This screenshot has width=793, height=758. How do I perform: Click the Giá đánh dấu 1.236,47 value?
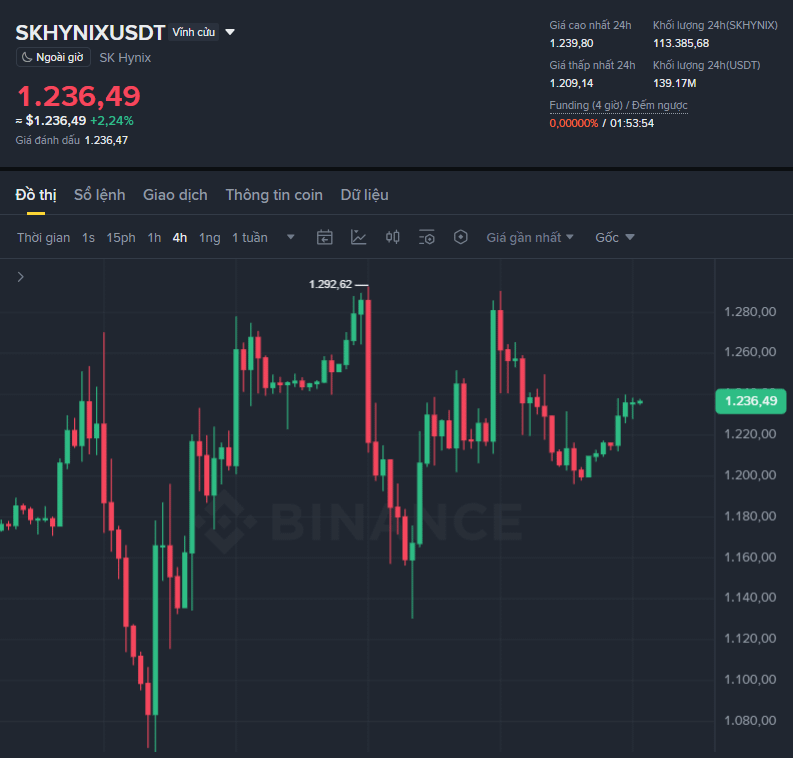(106, 141)
